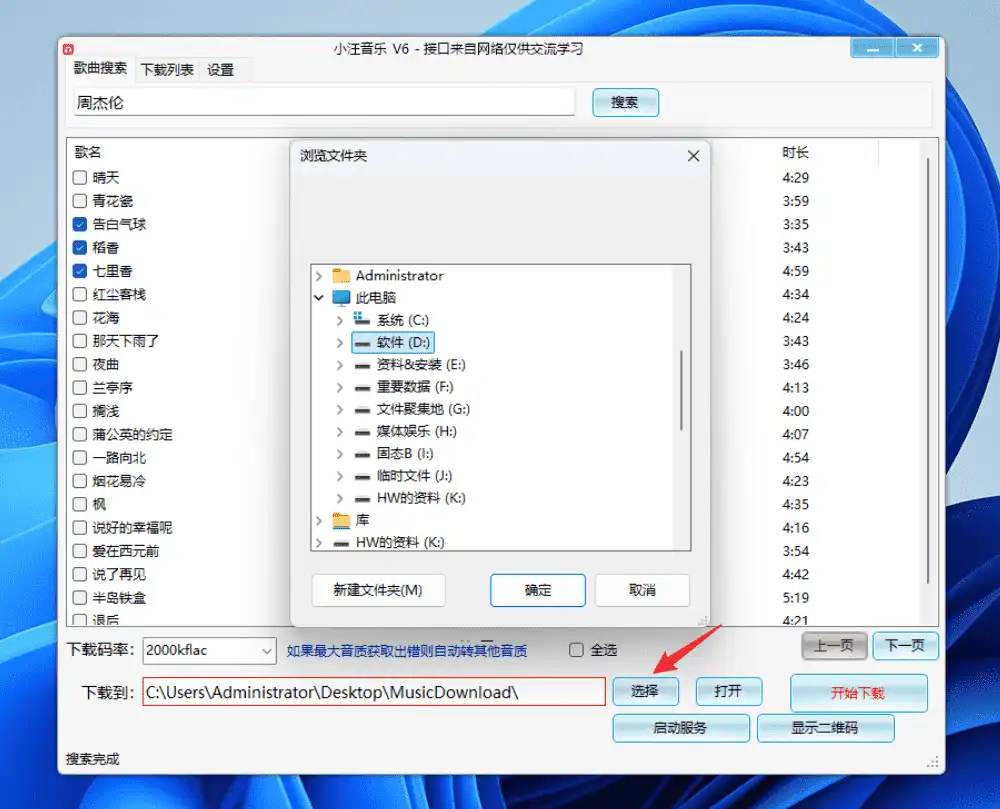Check the 兰亭序 song checkbox
This screenshot has height=809, width=1000.
coord(80,388)
